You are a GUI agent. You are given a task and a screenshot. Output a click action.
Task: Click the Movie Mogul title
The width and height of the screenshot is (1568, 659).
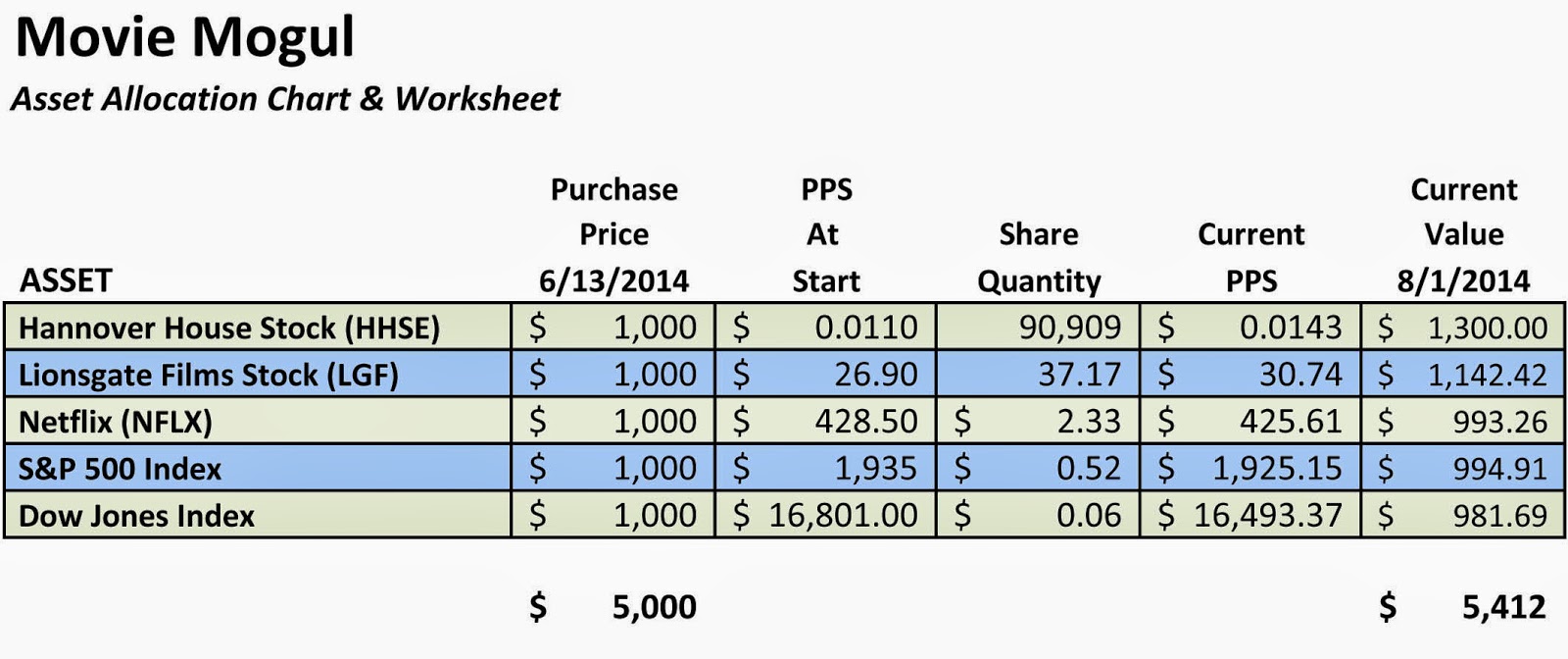tap(184, 37)
